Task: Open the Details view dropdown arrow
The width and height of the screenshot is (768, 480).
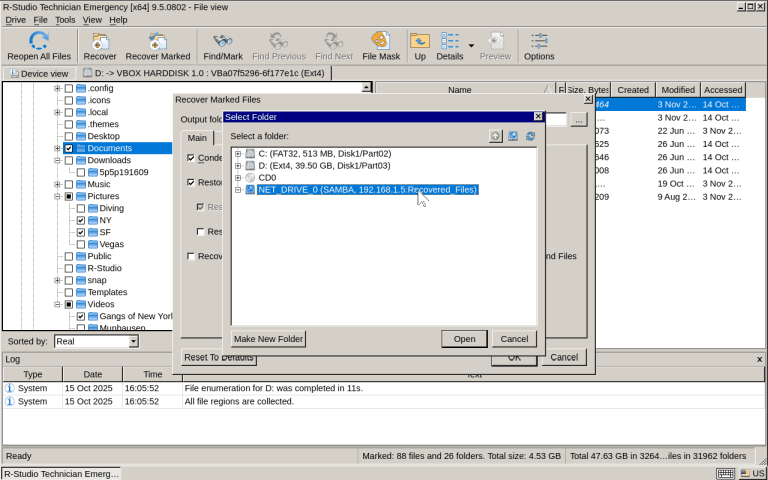Action: pyautogui.click(x=471, y=45)
